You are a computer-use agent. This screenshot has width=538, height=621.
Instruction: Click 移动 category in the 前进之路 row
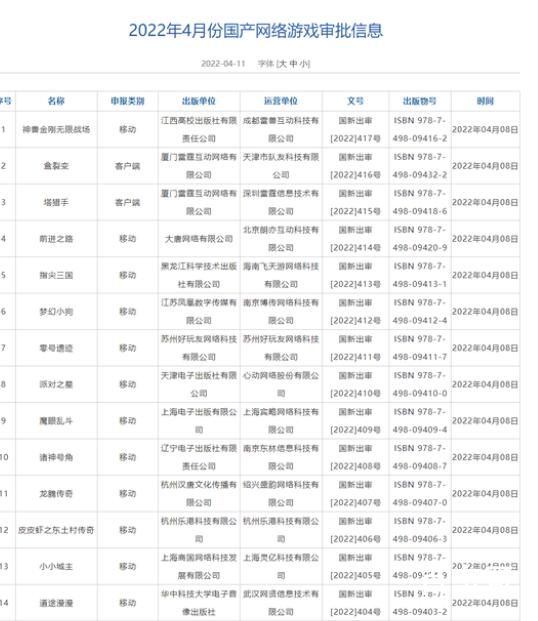128,239
